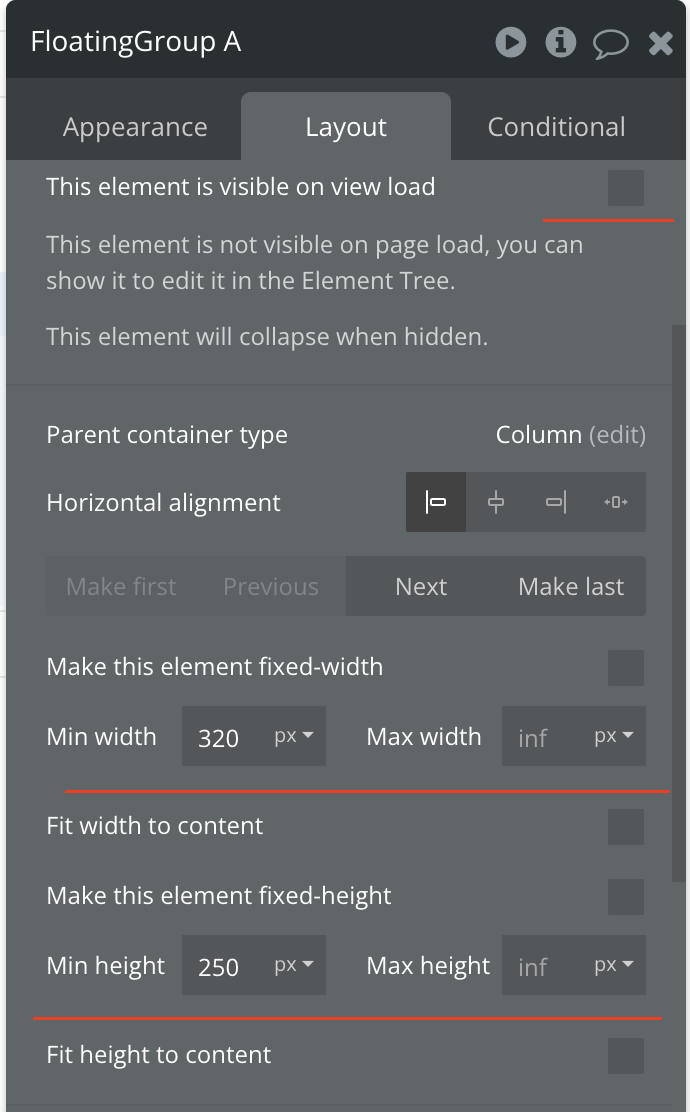Select left horizontal alignment icon
The image size is (690, 1112).
pyautogui.click(x=435, y=502)
